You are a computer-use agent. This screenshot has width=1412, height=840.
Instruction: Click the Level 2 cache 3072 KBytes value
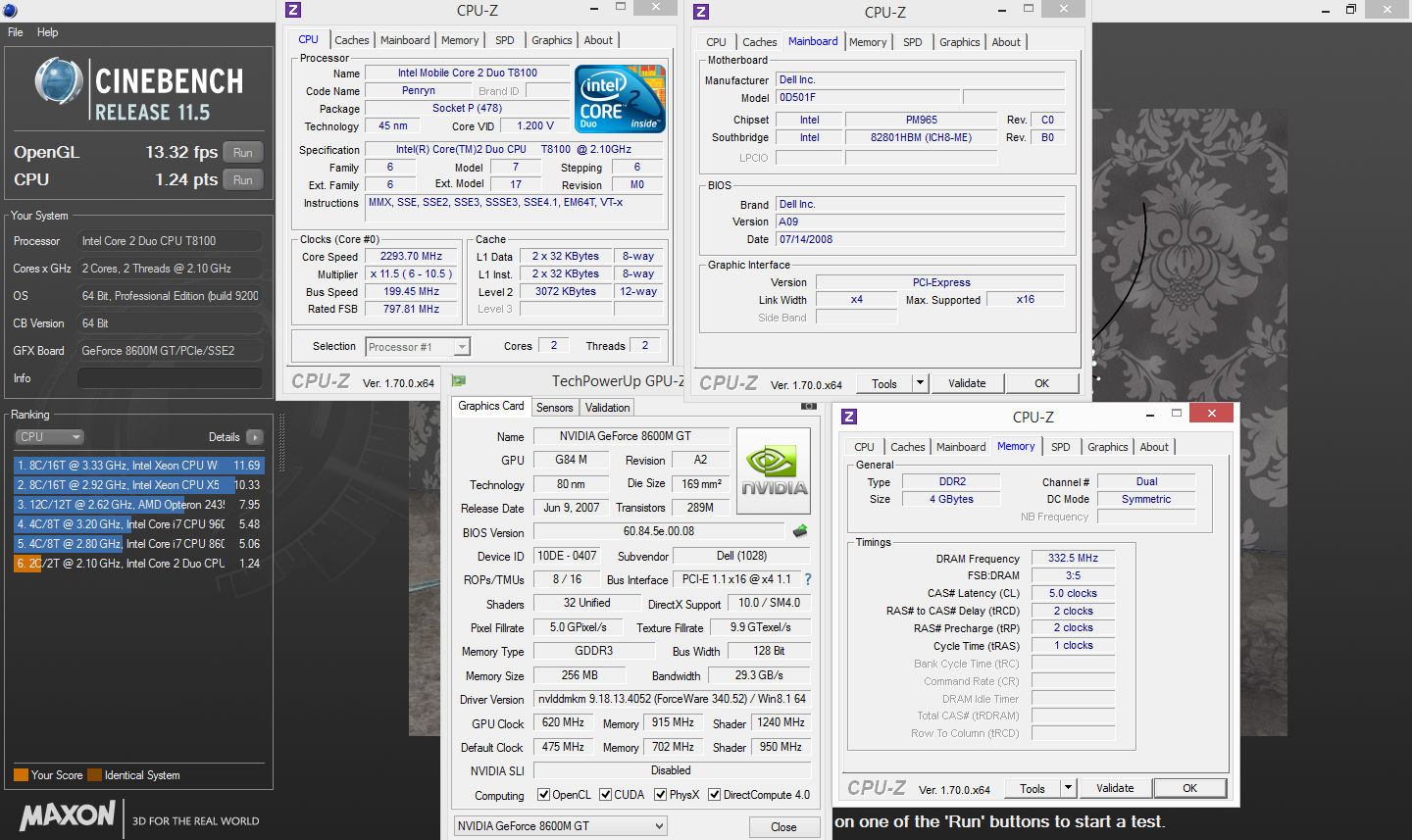[x=565, y=291]
